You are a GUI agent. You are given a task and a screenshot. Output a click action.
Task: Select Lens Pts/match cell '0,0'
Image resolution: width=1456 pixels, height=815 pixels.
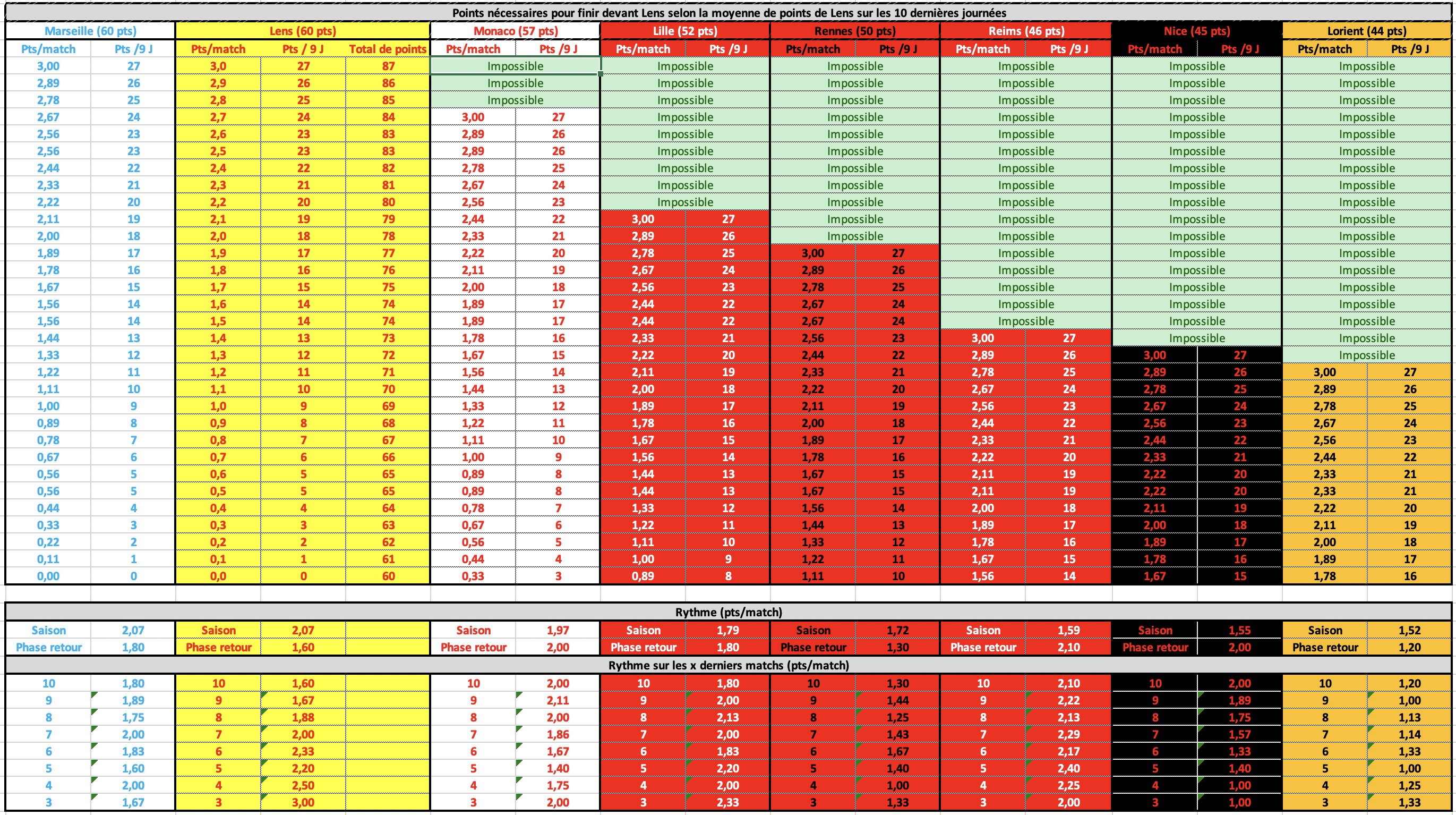pos(218,576)
